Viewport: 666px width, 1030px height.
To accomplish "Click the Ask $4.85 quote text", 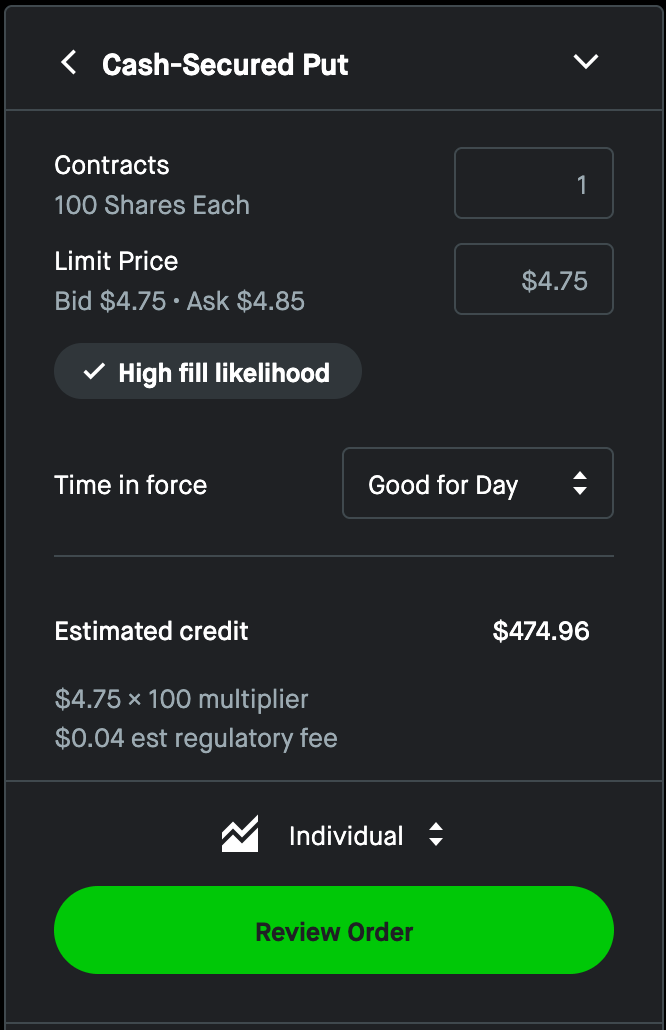I will (245, 301).
